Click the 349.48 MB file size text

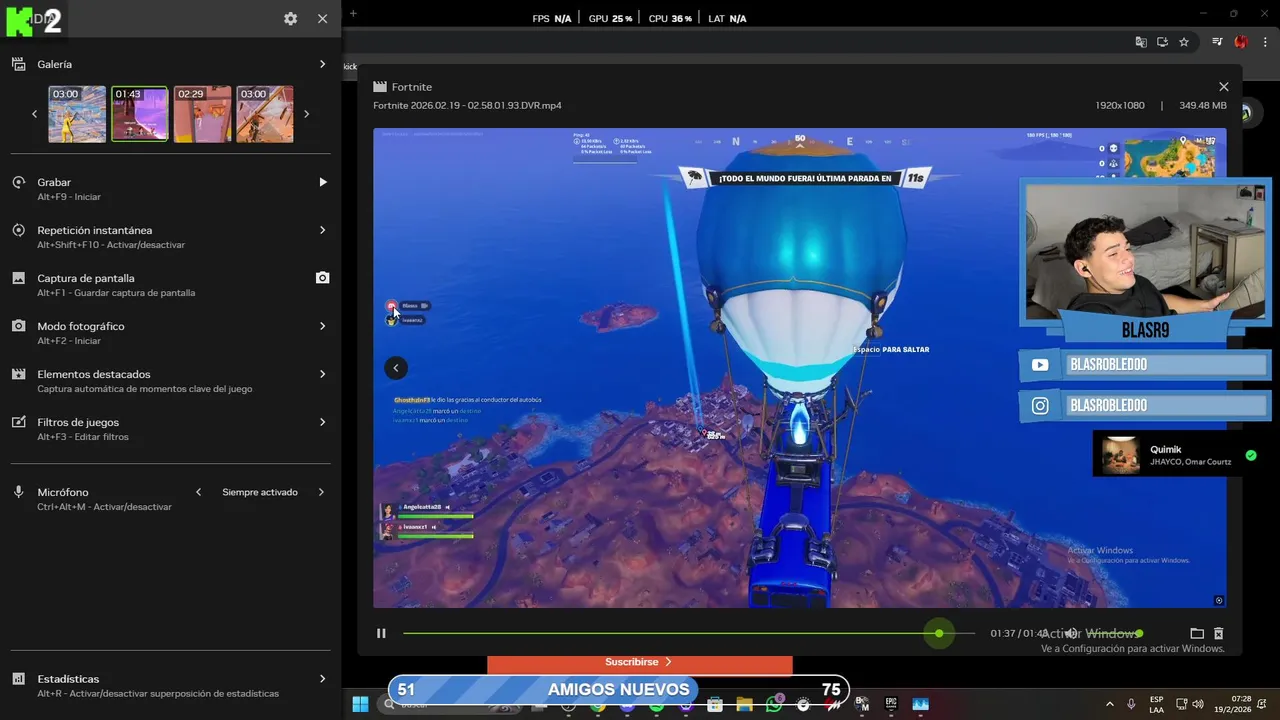coord(1203,105)
